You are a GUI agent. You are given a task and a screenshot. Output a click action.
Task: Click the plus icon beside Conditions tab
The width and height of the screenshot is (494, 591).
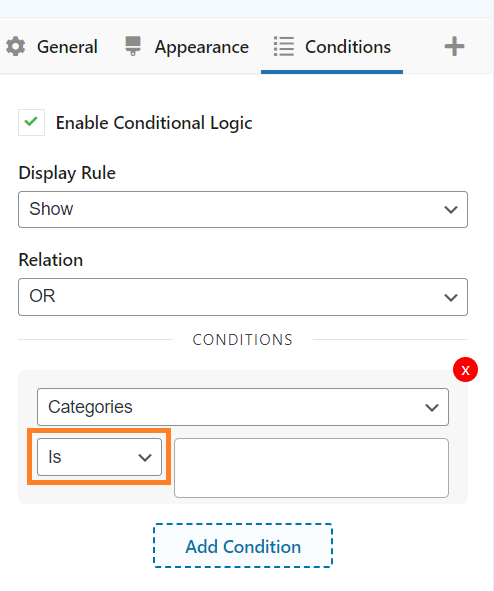click(x=454, y=46)
